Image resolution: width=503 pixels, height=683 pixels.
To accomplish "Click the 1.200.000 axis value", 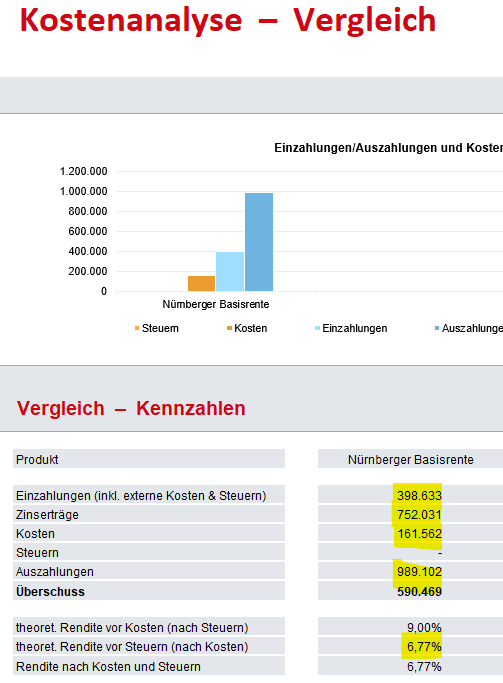I will (84, 171).
